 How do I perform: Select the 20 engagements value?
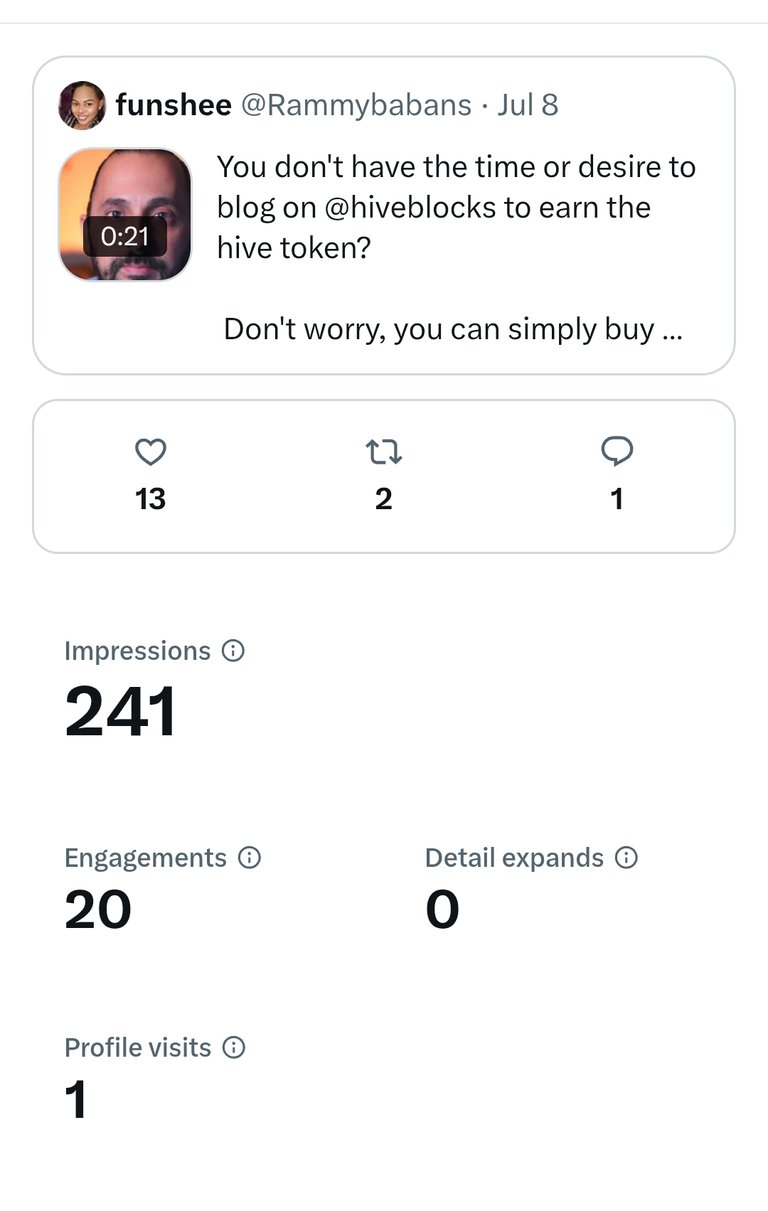(x=98, y=910)
